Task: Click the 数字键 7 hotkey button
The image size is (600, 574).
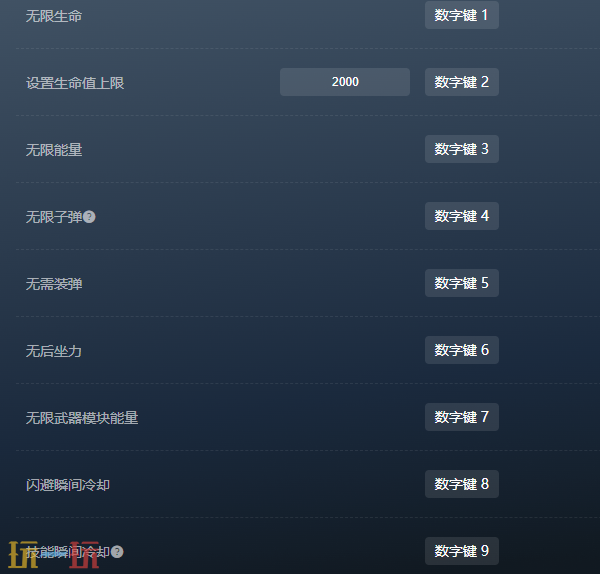Action: 461,417
